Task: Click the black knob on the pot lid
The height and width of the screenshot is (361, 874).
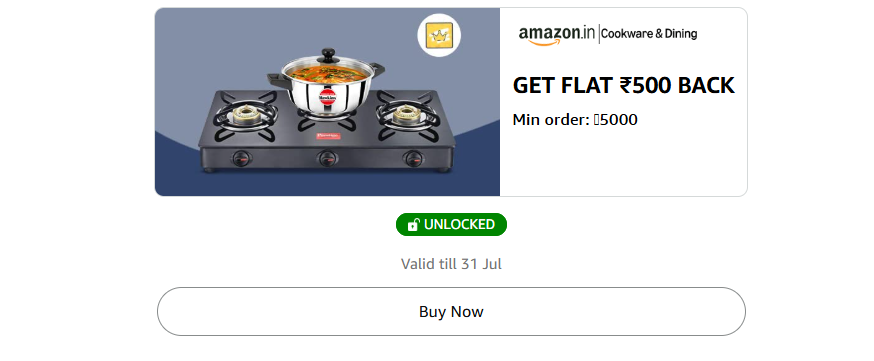Action: [328, 55]
